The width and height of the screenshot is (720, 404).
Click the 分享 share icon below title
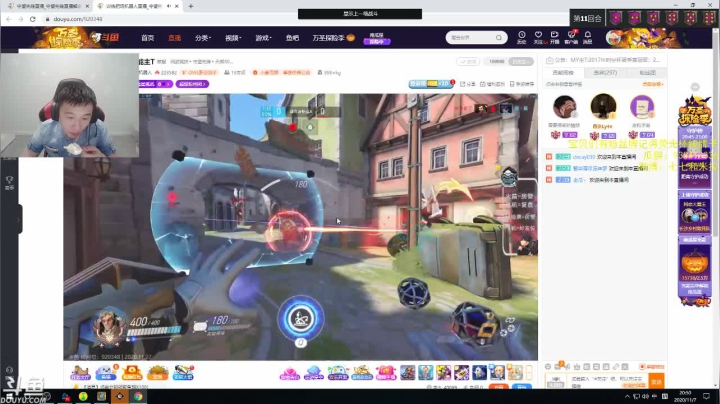coord(468,84)
